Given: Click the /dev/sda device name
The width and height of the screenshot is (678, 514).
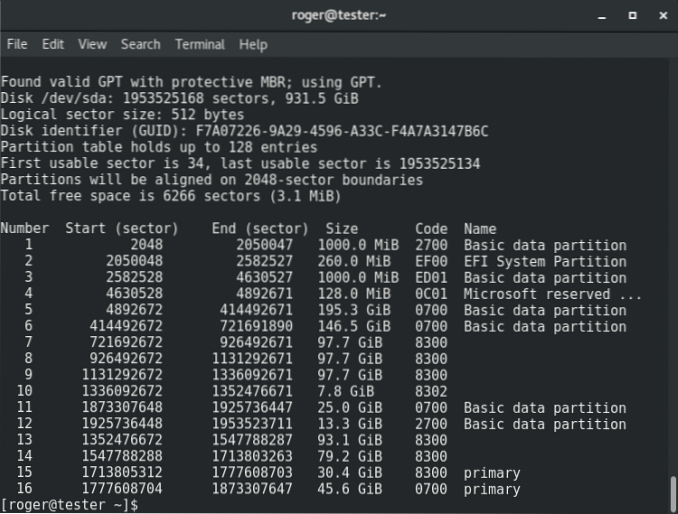Looking at the screenshot, I should click(x=77, y=99).
